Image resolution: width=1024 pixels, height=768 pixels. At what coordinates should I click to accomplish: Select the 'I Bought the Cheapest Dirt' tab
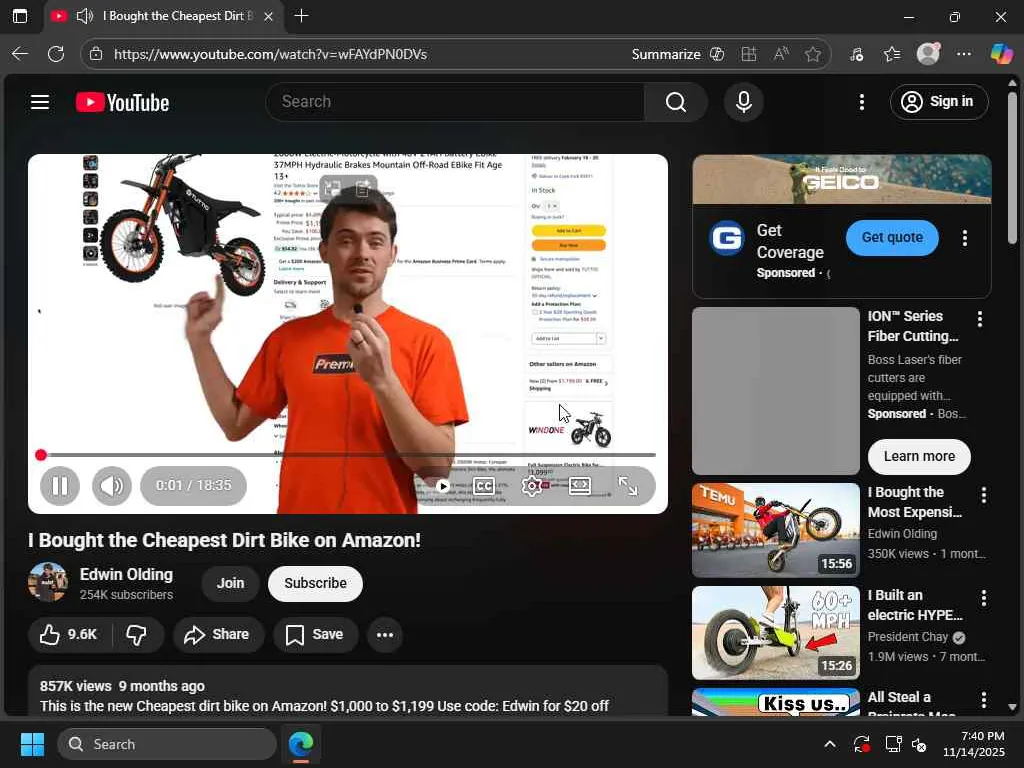[x=165, y=16]
